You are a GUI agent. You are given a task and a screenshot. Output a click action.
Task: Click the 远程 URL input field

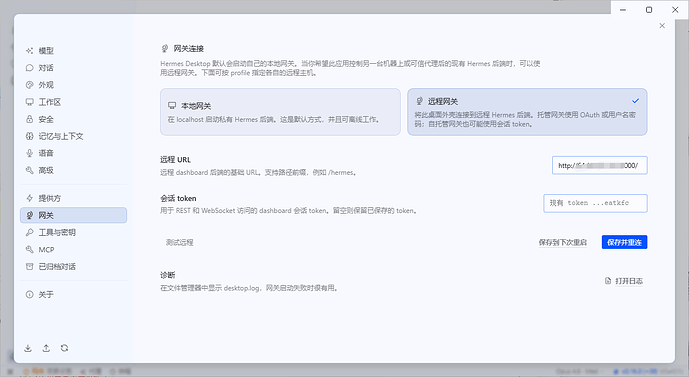pyautogui.click(x=599, y=165)
